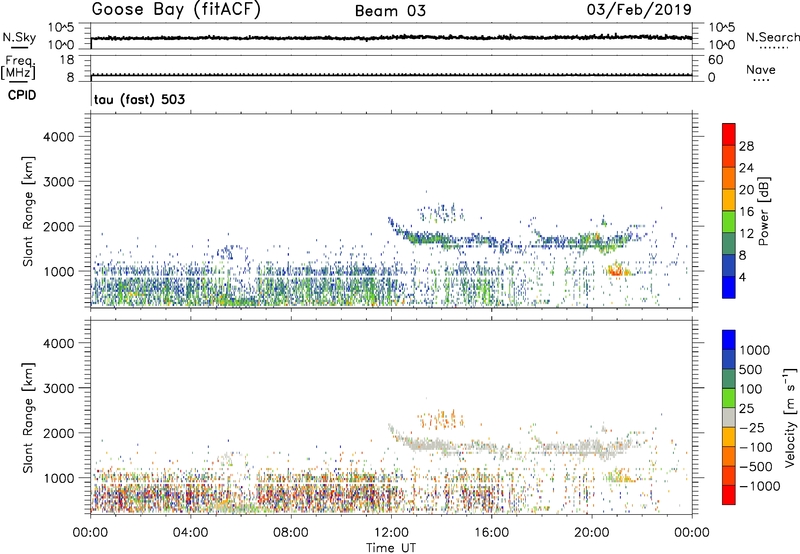Click the red high-power echo near 21:00 at 1000 km

click(x=616, y=271)
